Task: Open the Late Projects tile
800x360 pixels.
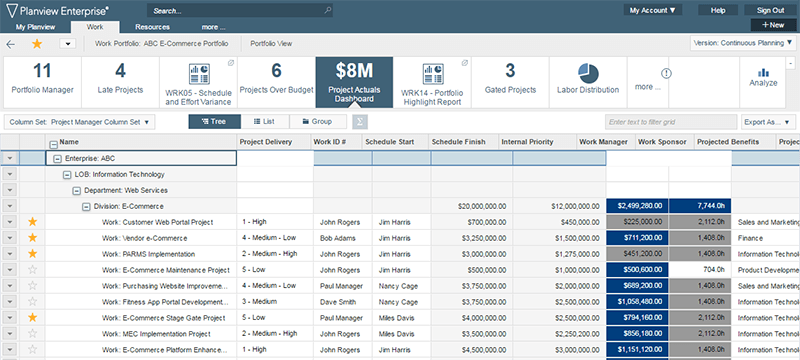Action: [120, 82]
